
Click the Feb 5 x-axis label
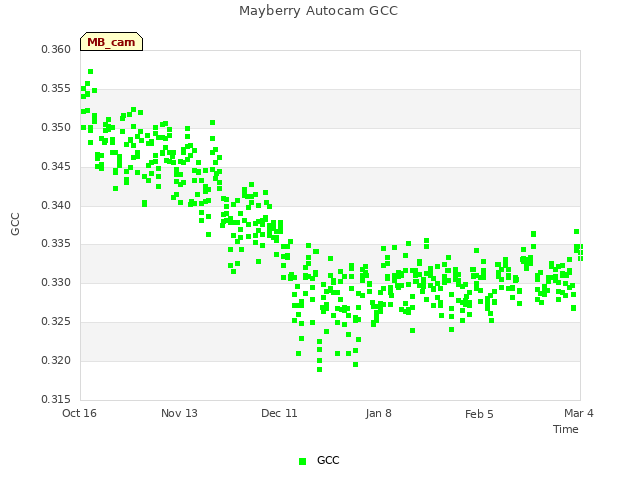point(479,414)
